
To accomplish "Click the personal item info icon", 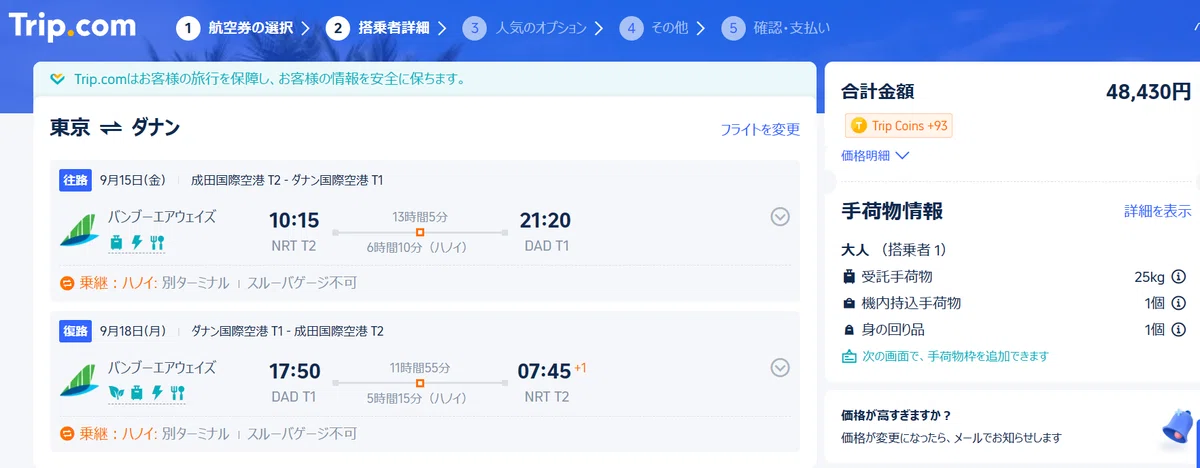I will coord(1178,329).
